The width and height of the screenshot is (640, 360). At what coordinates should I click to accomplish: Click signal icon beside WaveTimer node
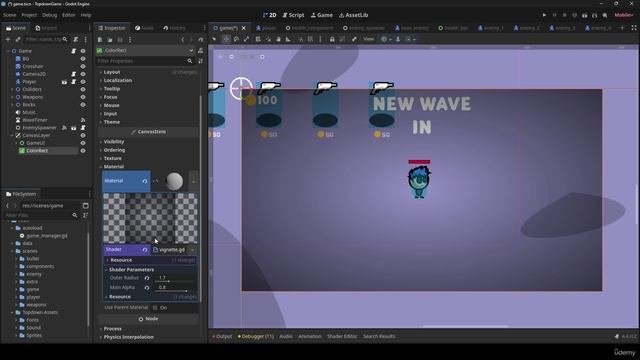[83, 120]
